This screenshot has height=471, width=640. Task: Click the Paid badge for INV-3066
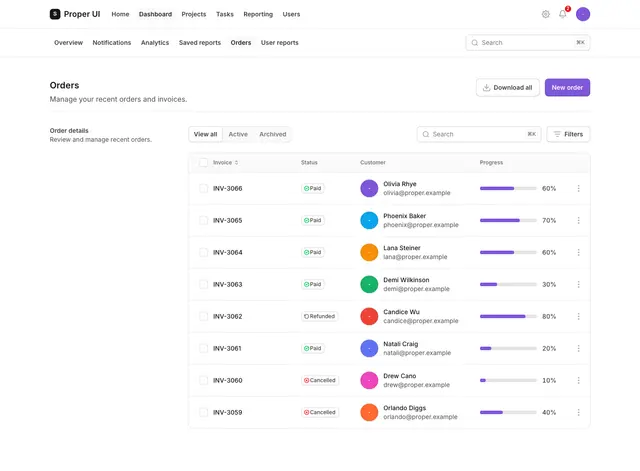(313, 189)
